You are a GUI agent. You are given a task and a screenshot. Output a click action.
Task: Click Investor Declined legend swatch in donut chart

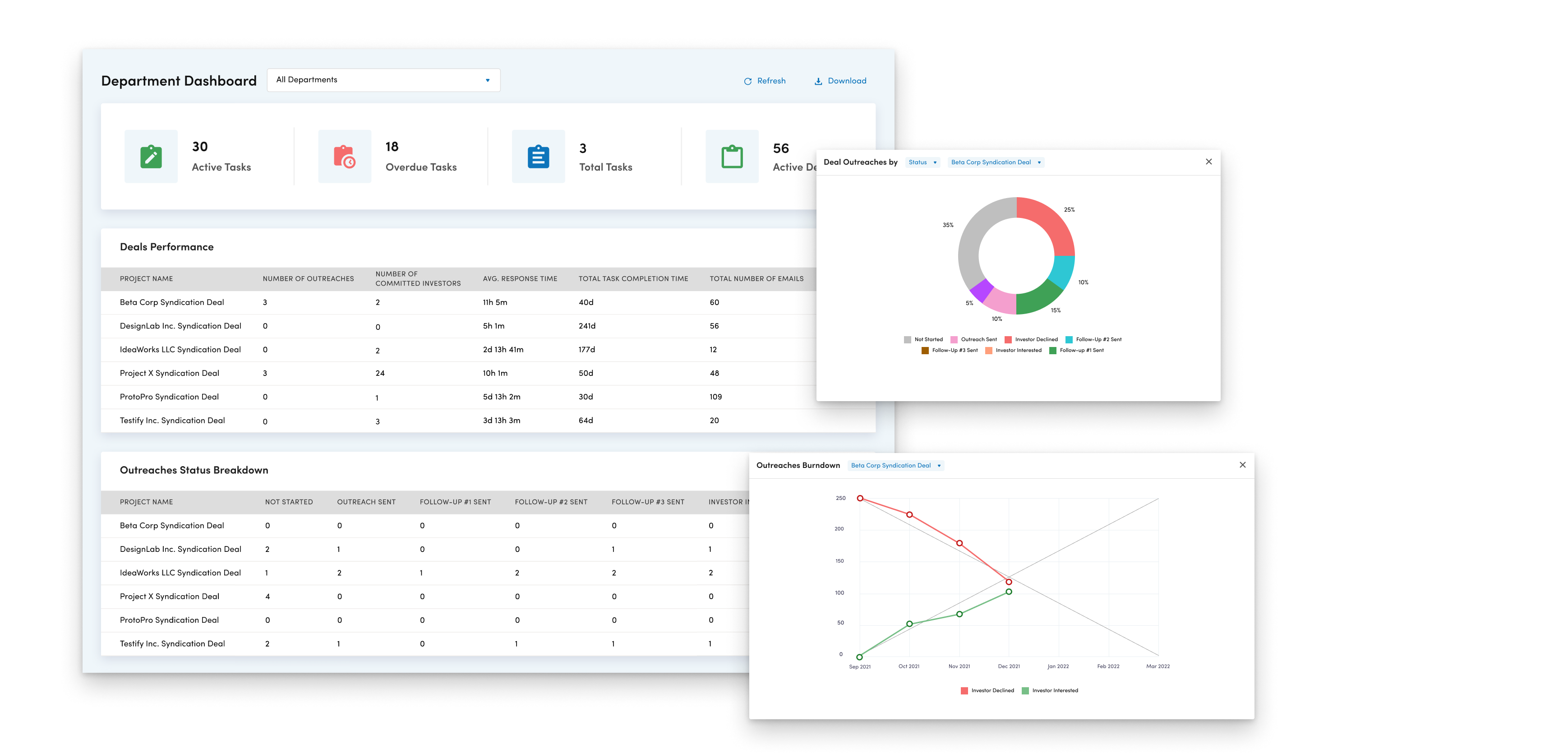(x=1008, y=340)
